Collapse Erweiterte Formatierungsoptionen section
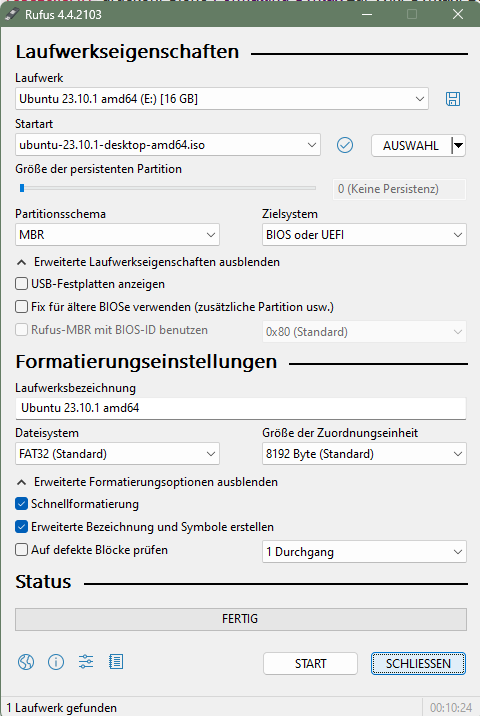480x716 pixels. 147,482
